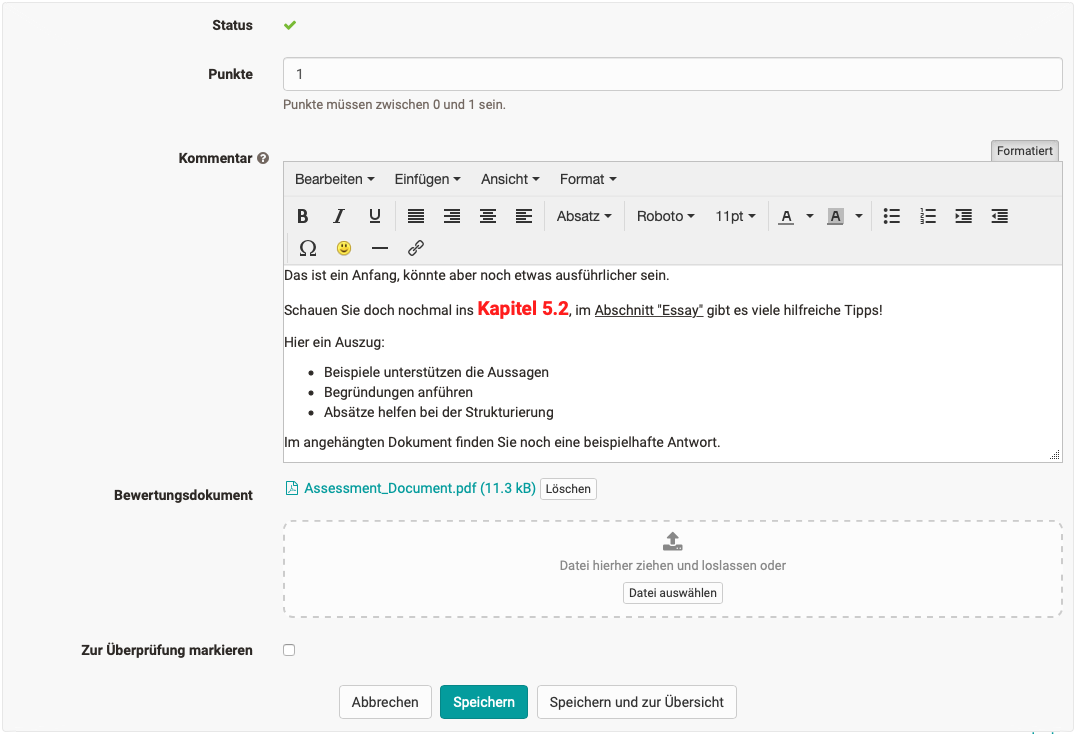The height and width of the screenshot is (734, 1076).
Task: Open the Roboto font family dropdown
Action: click(665, 216)
